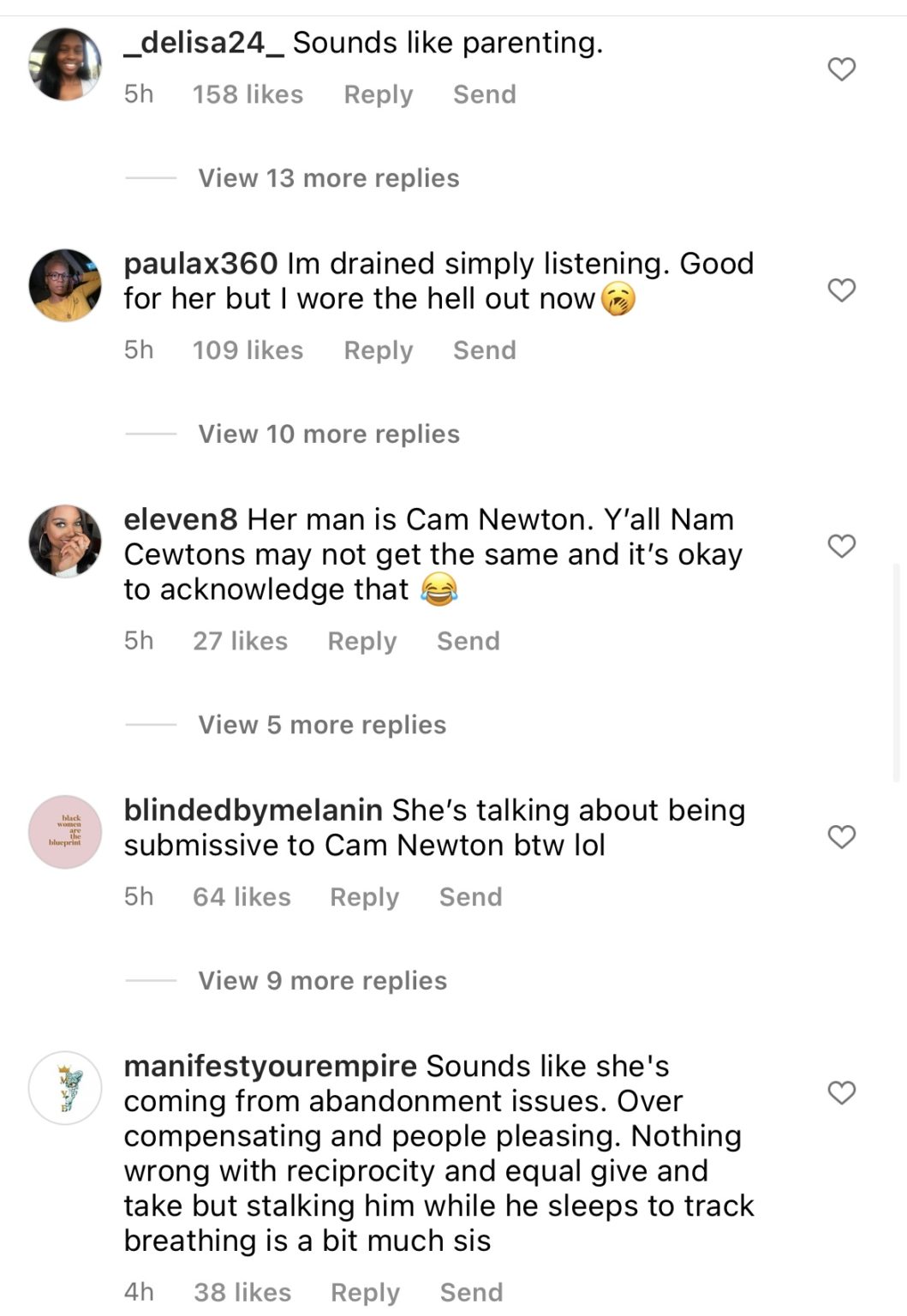
Task: Expand the 13 hidden replies under _delisa24_
Action: [327, 177]
